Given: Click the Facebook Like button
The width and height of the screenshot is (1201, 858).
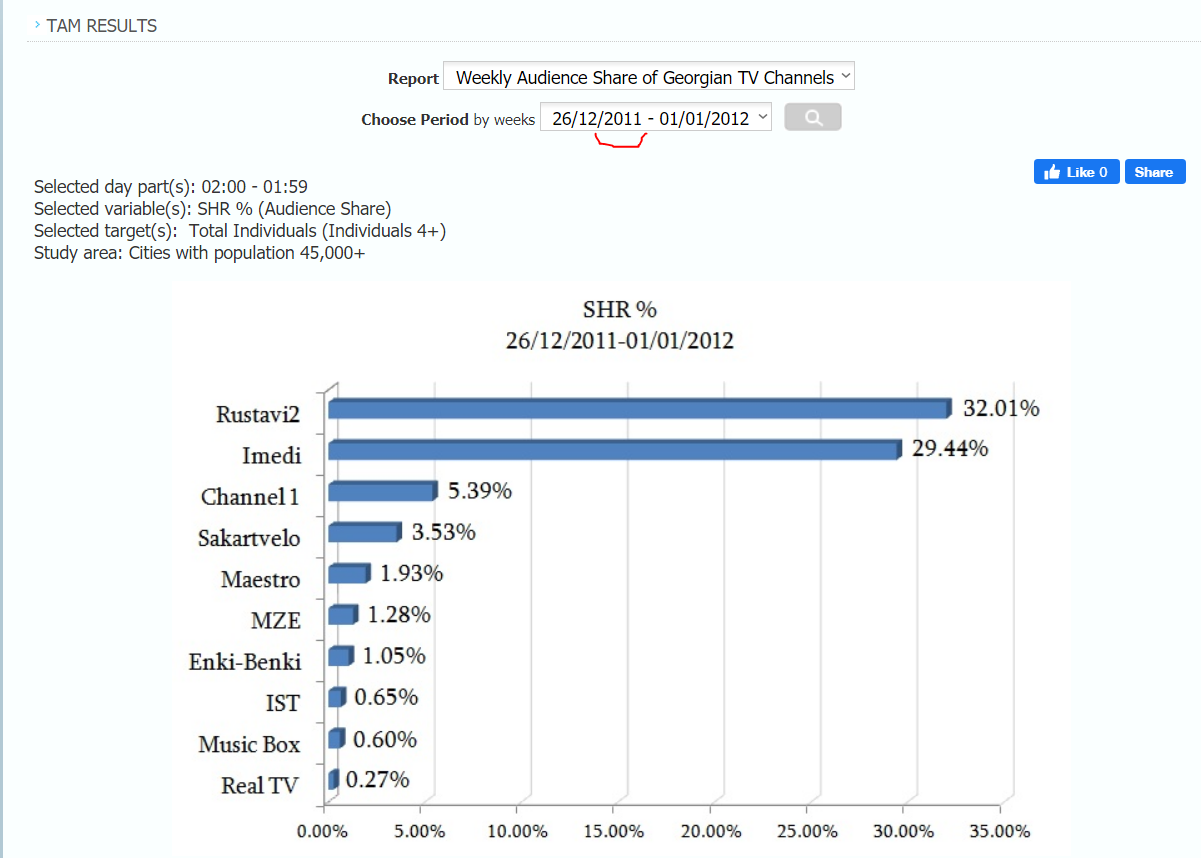Looking at the screenshot, I should (1076, 172).
